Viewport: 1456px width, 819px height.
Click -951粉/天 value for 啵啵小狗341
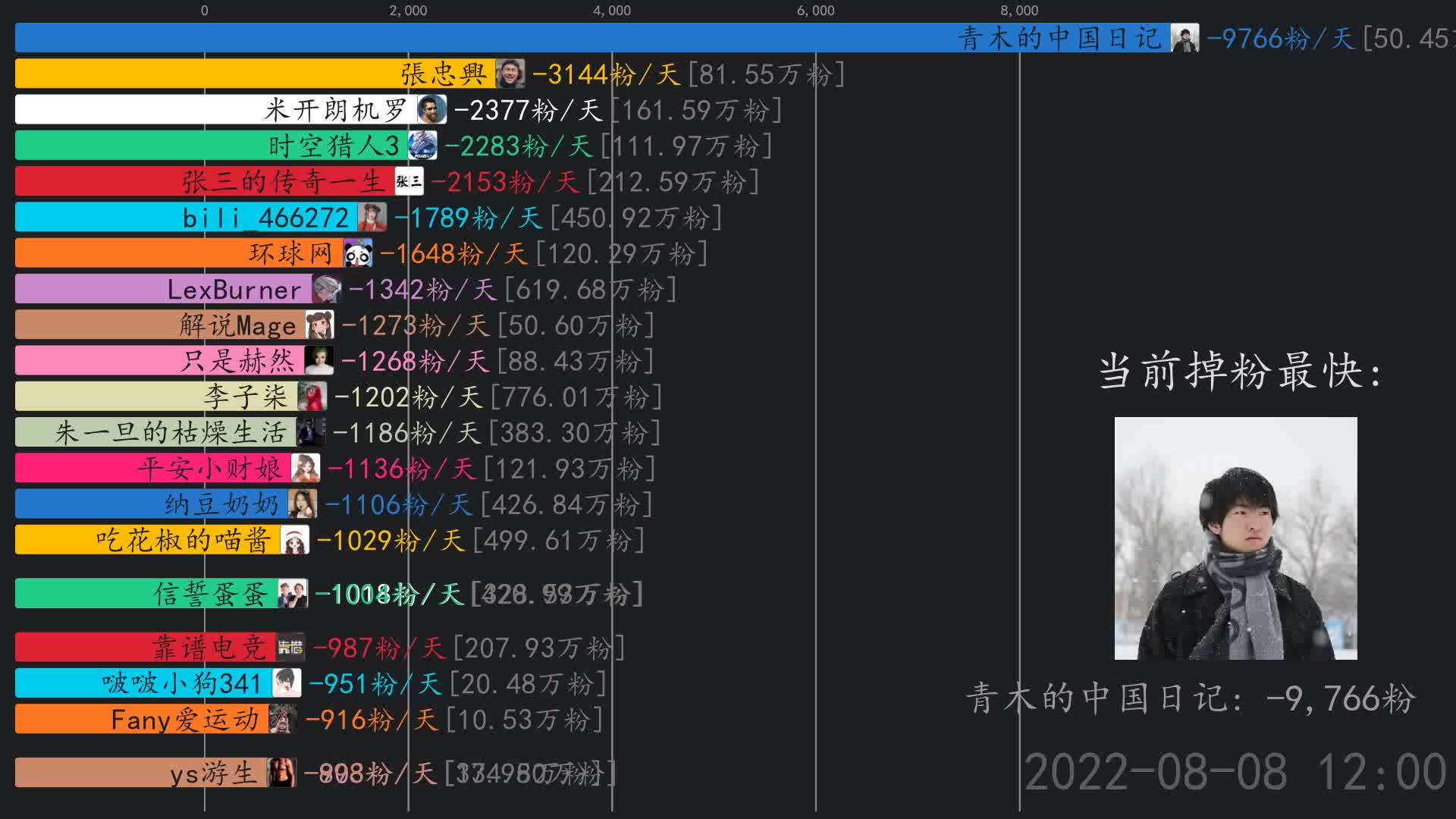pos(375,684)
